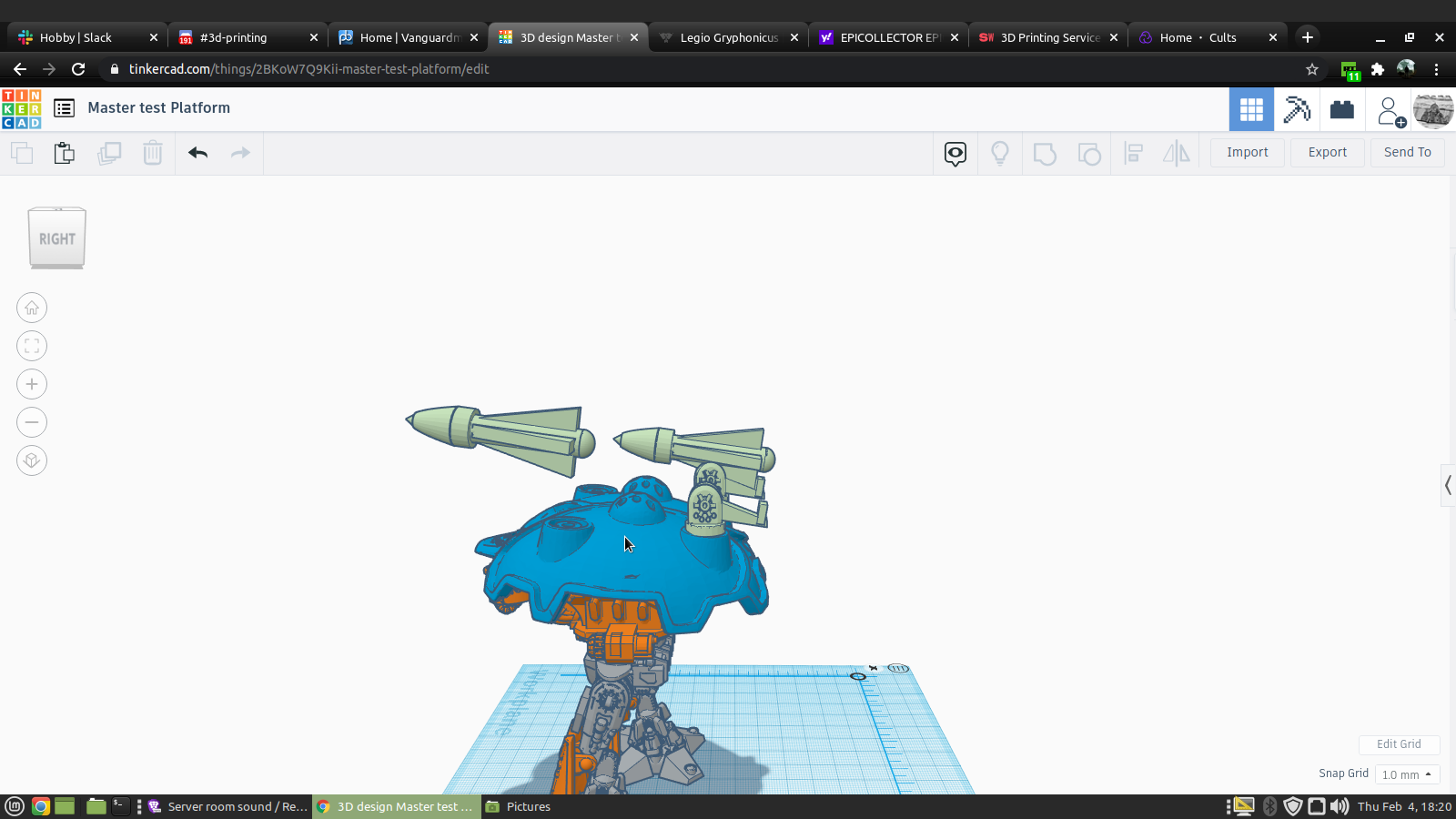Click the Copy tool in the toolbar
The image size is (1456, 819).
[x=22, y=153]
